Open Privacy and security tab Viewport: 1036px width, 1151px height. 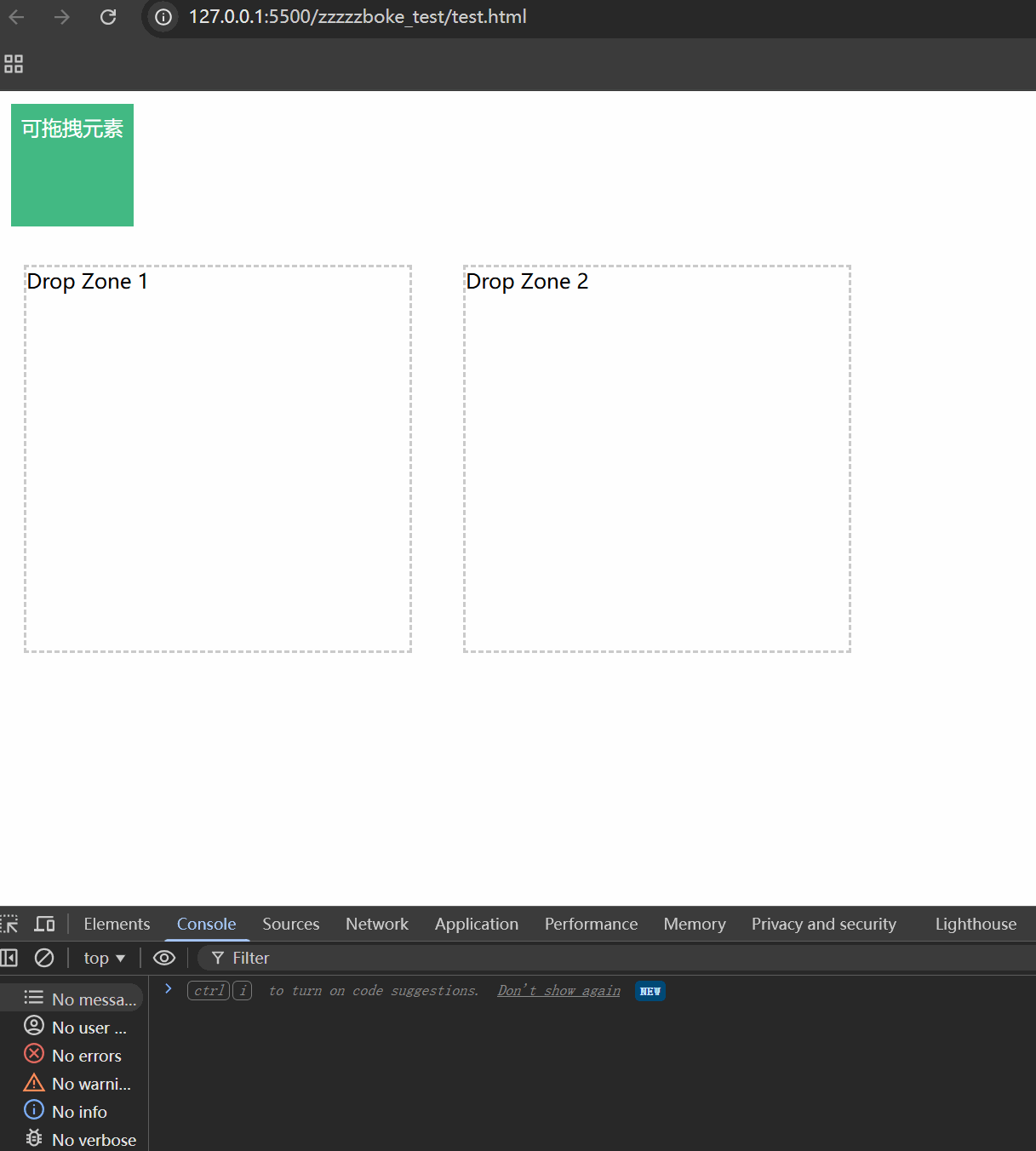[824, 924]
